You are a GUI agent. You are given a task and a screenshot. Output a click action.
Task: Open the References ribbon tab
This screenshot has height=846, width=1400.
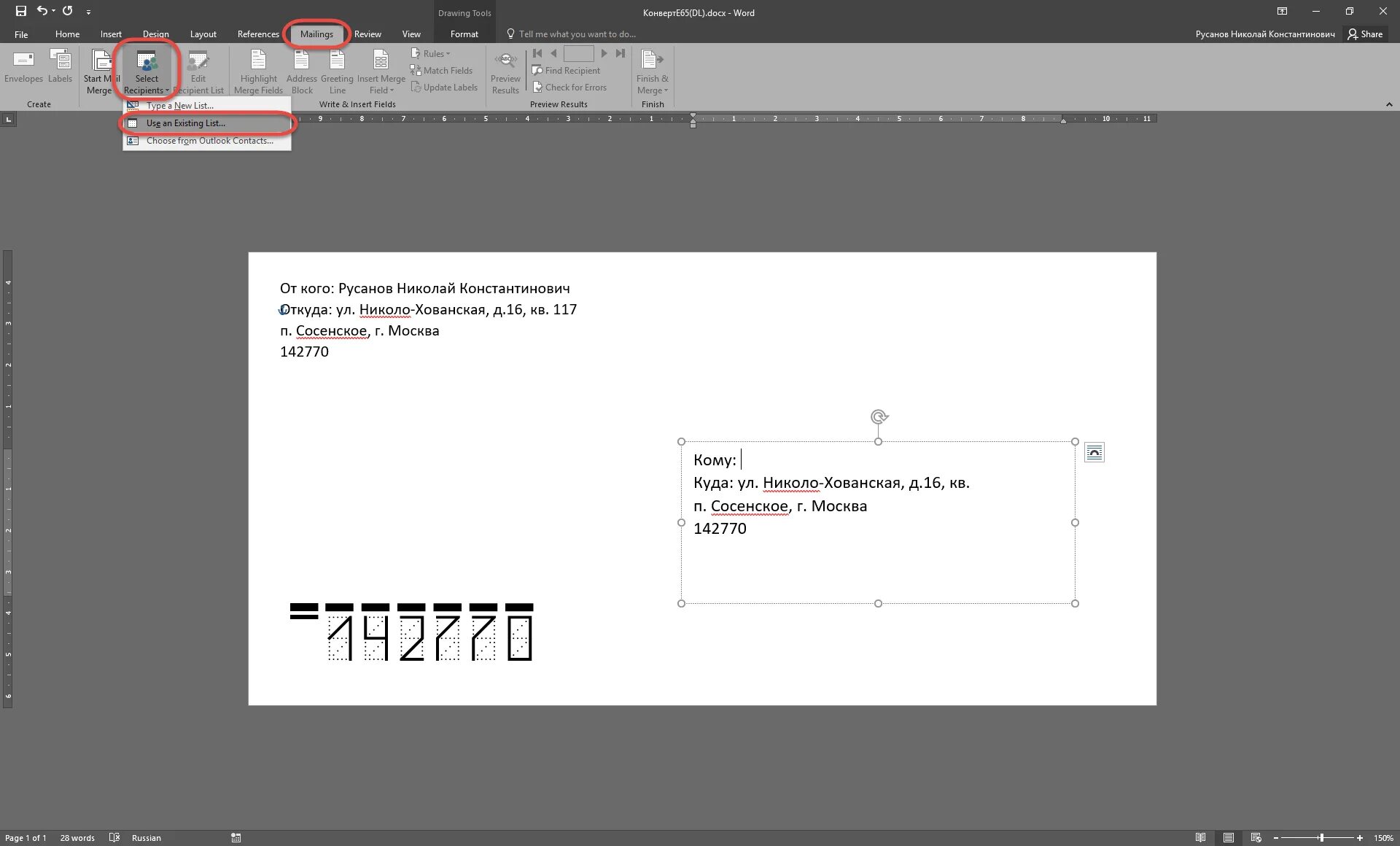coord(257,34)
